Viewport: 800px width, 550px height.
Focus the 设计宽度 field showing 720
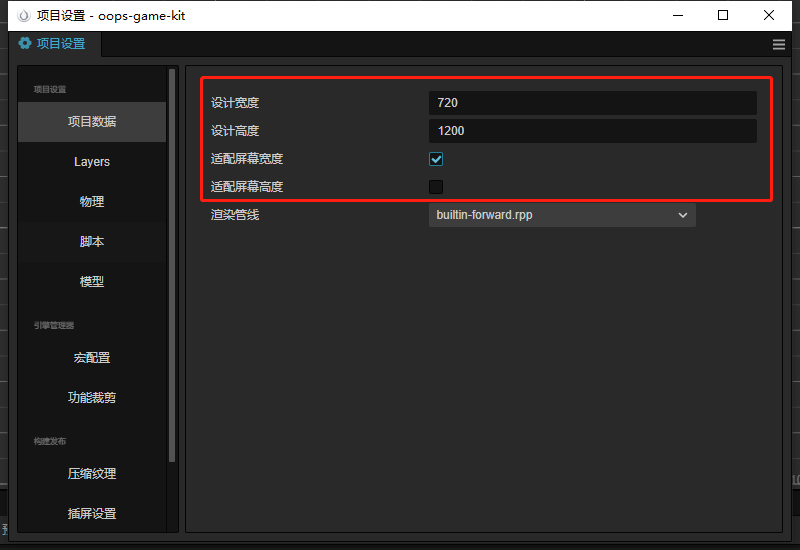[x=592, y=103]
